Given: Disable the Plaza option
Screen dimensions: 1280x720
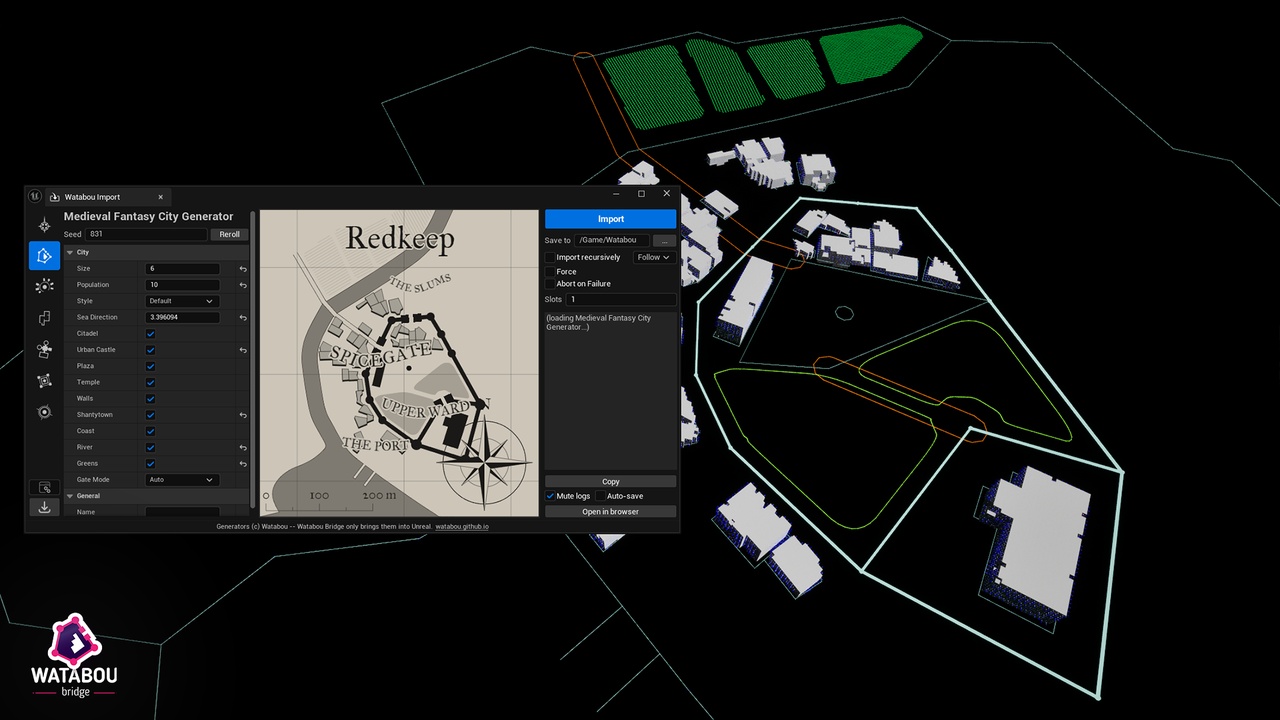Looking at the screenshot, I should point(151,366).
